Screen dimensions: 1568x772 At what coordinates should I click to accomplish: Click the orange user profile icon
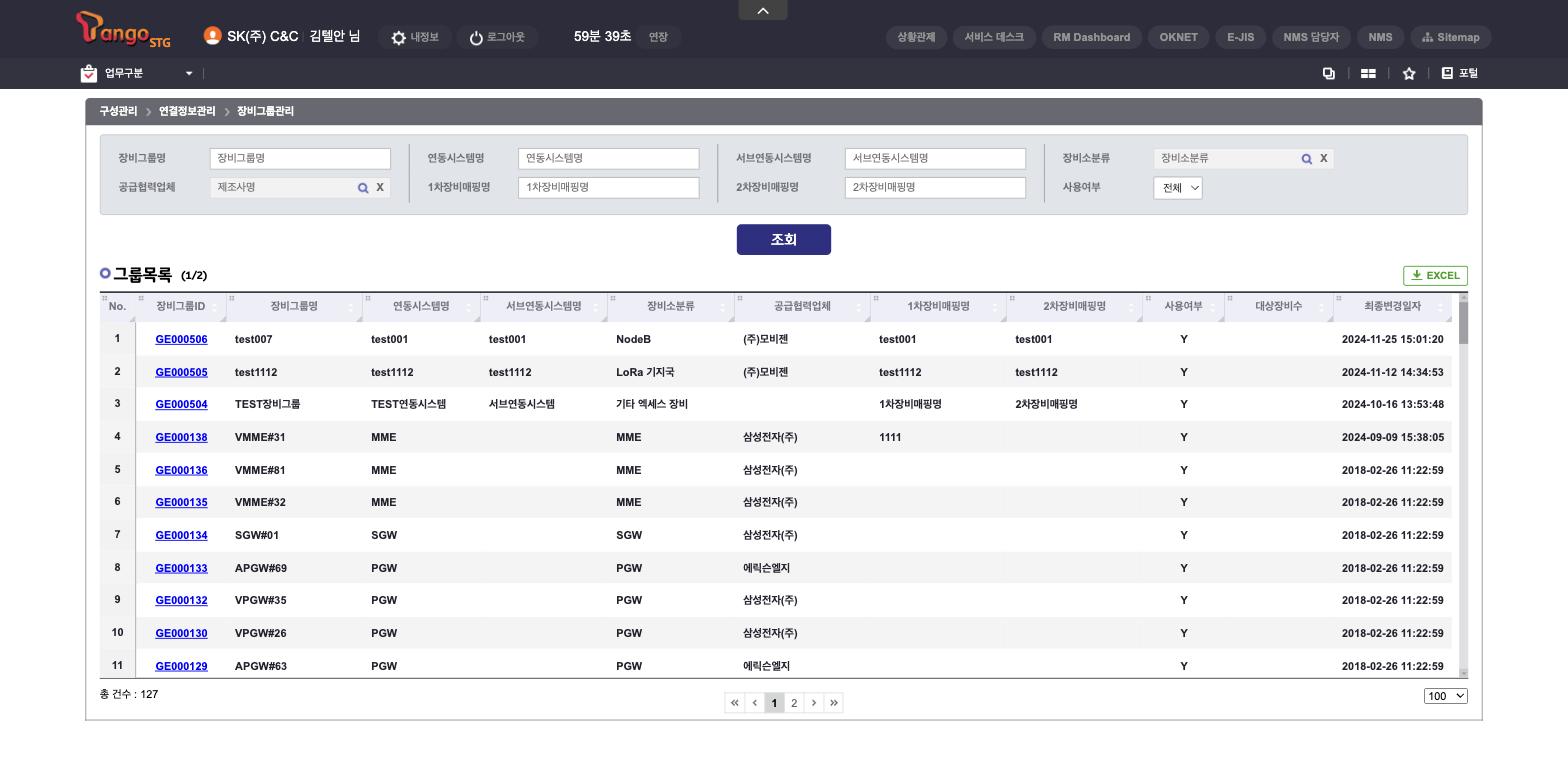click(x=212, y=36)
